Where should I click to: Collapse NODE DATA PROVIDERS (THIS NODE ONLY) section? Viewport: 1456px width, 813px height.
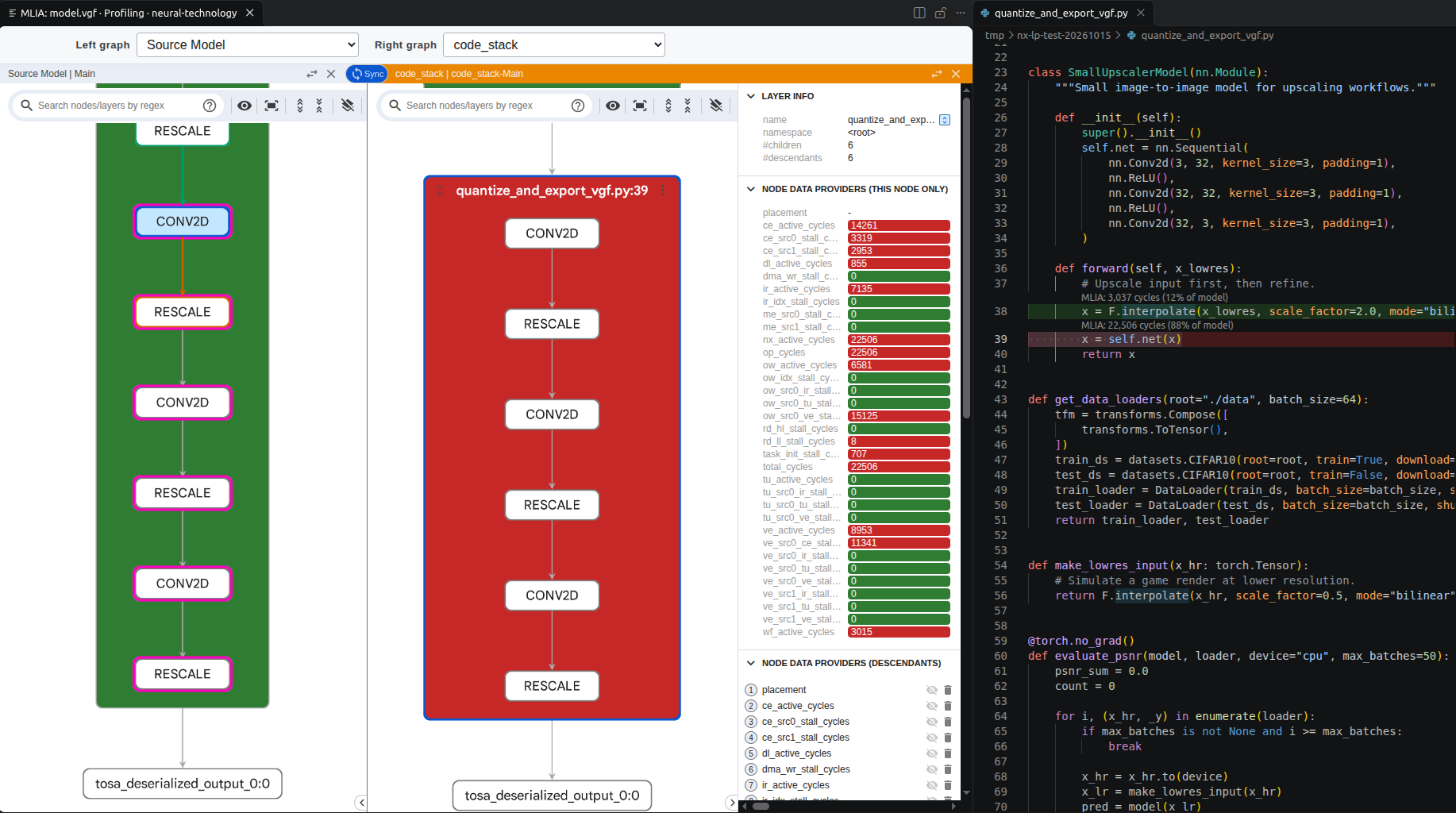coord(751,189)
